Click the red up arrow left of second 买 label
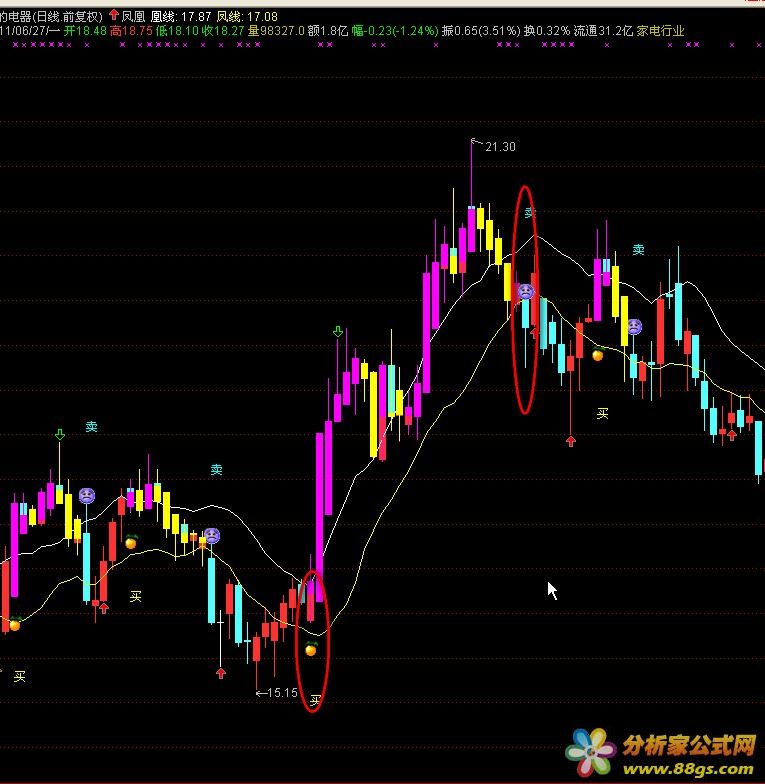765x784 pixels. click(104, 608)
